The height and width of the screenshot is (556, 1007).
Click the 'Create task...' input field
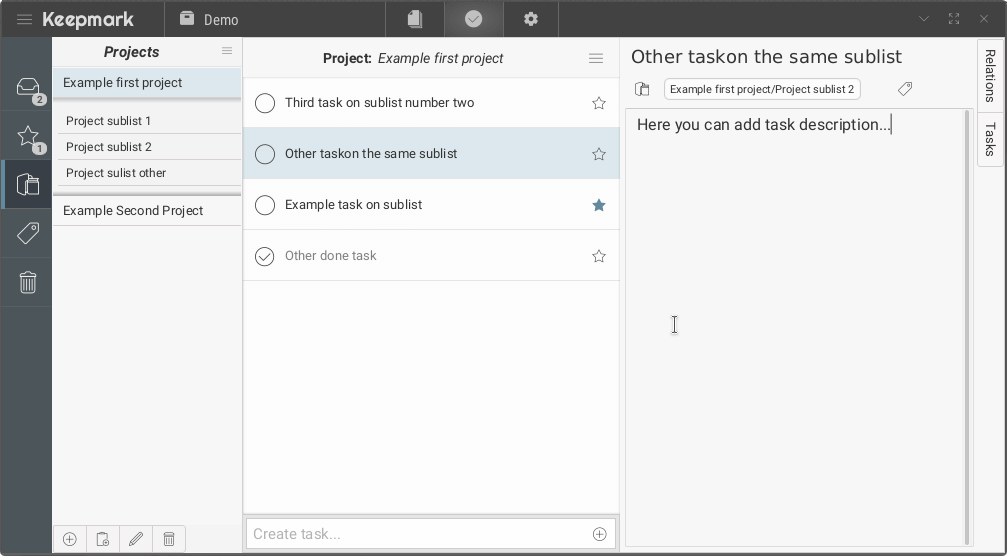coord(417,534)
